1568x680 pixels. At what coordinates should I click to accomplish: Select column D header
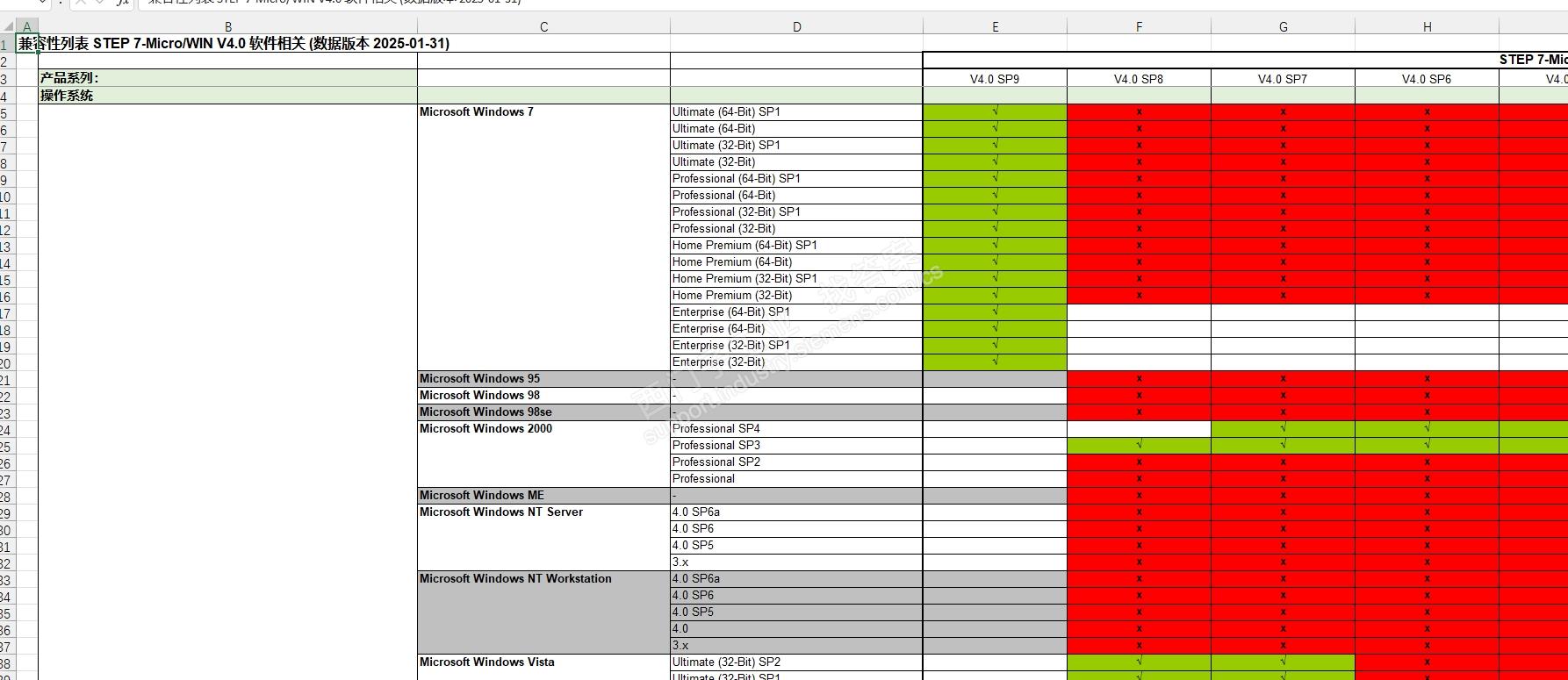click(x=797, y=27)
